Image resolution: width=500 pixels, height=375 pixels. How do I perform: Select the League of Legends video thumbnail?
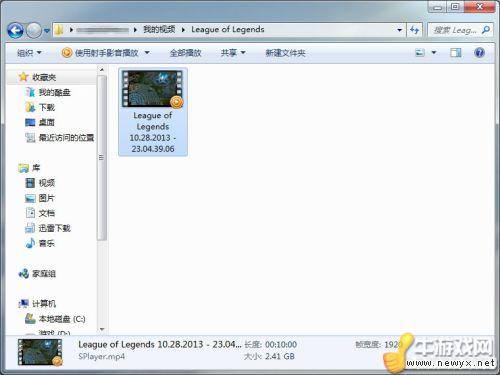(153, 112)
